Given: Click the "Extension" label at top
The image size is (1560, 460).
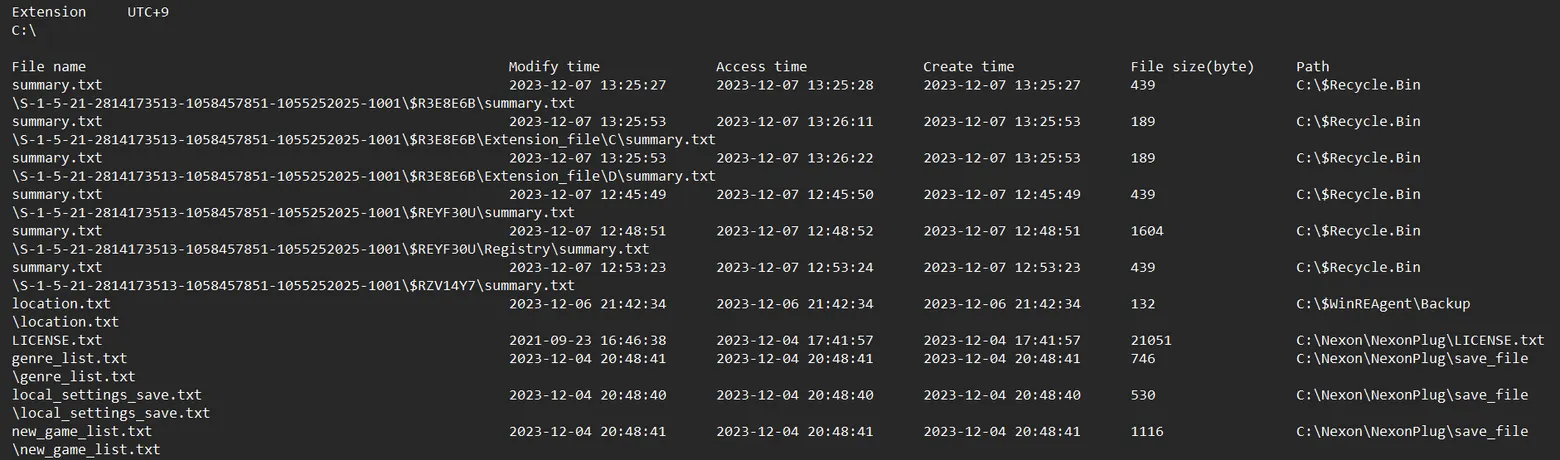Looking at the screenshot, I should 49,12.
